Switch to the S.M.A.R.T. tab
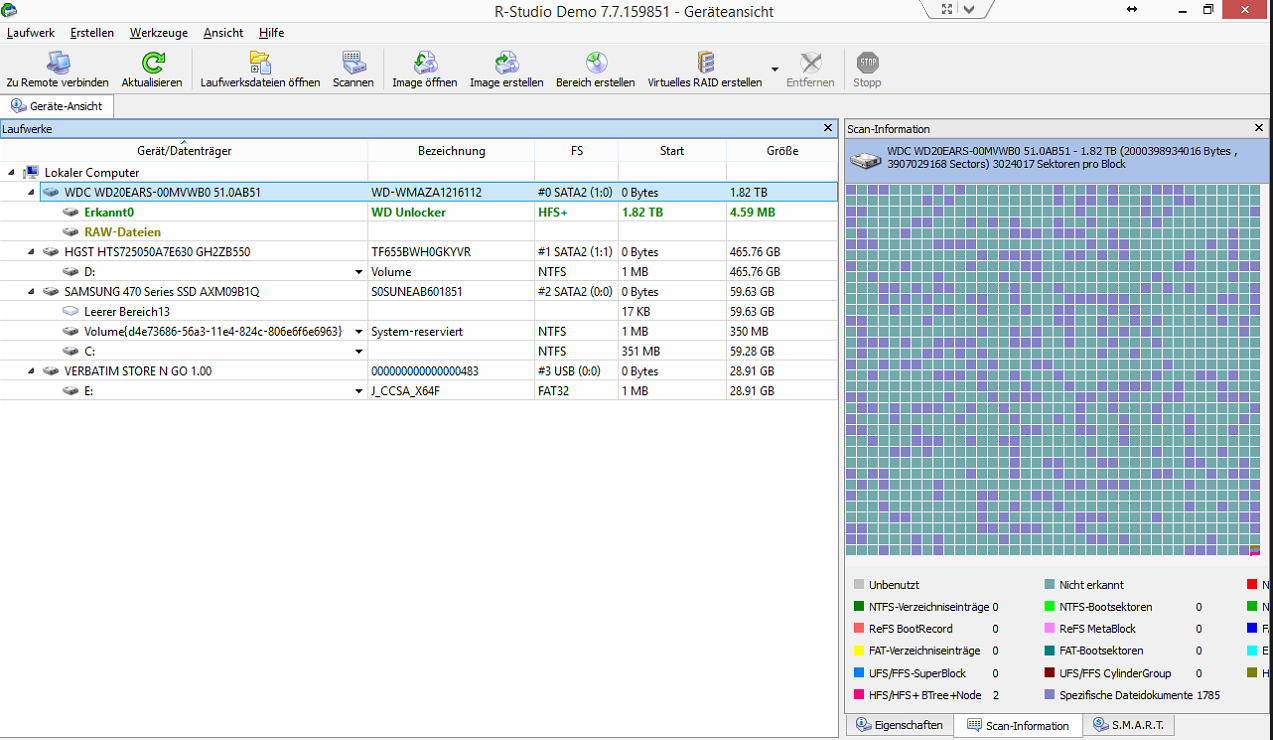 point(1130,725)
